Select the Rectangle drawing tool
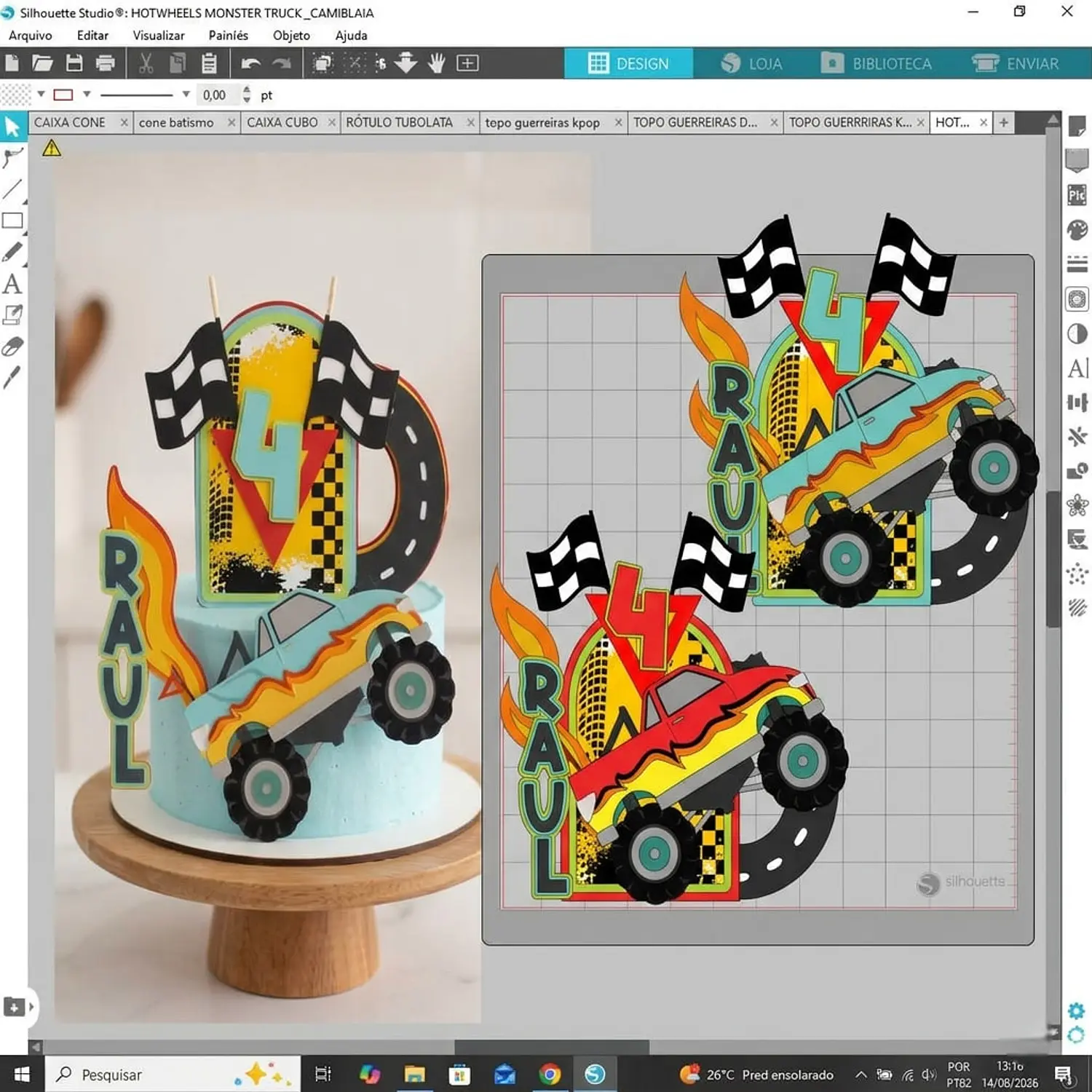Image resolution: width=1092 pixels, height=1092 pixels. 12,221
